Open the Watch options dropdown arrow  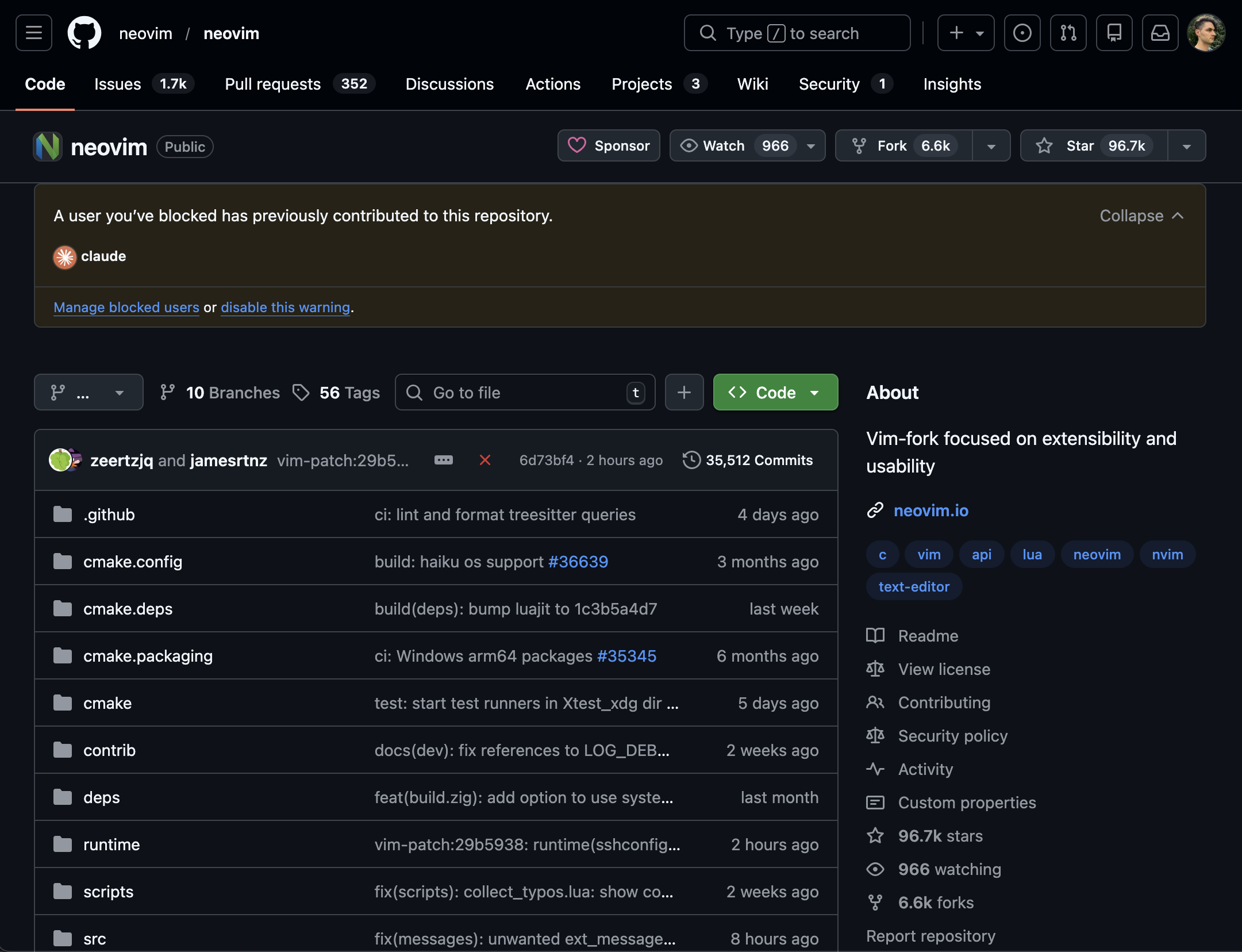tap(810, 145)
